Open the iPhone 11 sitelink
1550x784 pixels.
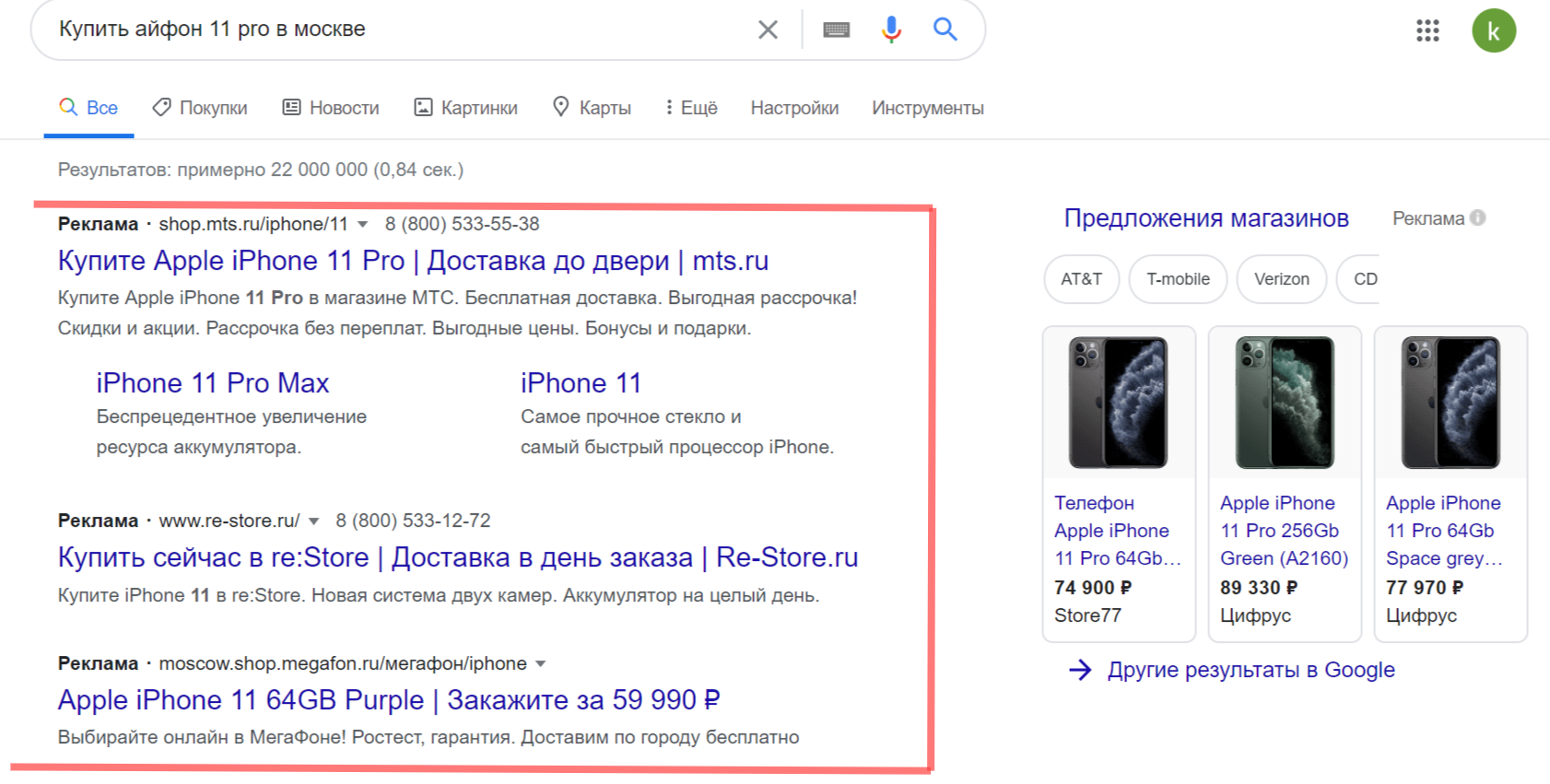[x=581, y=383]
